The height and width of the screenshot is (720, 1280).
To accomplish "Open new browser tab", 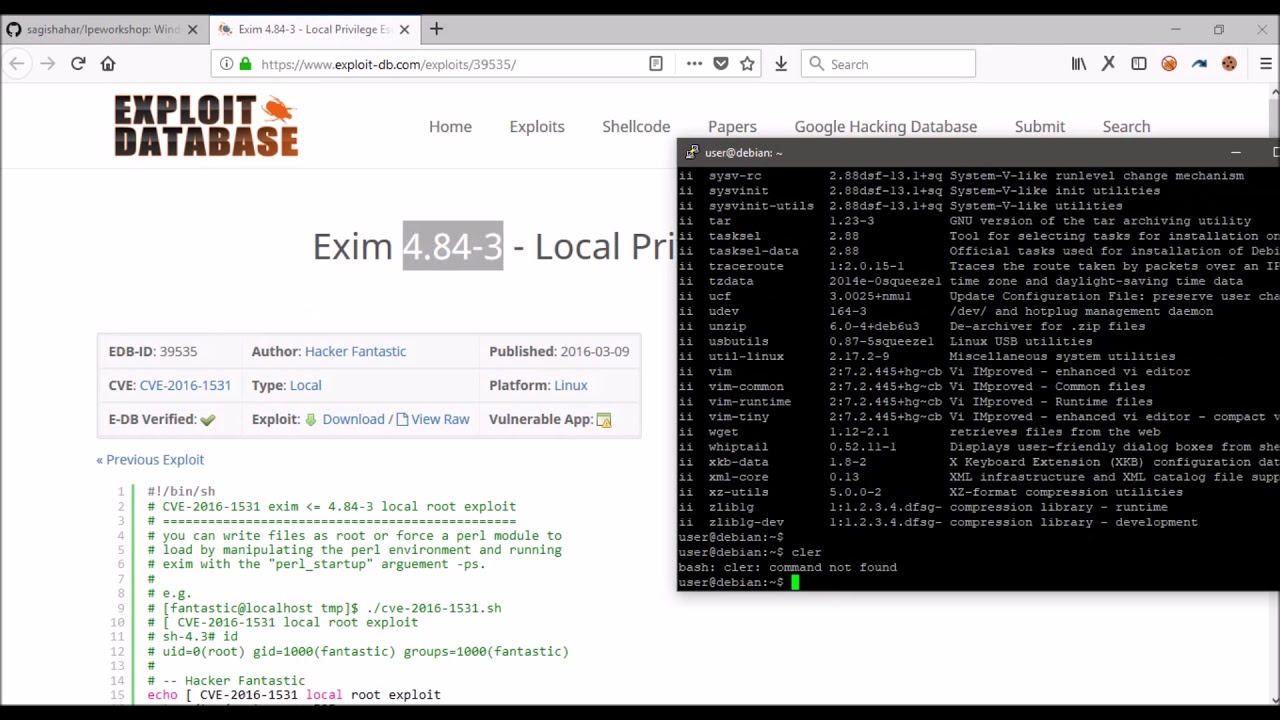I will click(436, 29).
